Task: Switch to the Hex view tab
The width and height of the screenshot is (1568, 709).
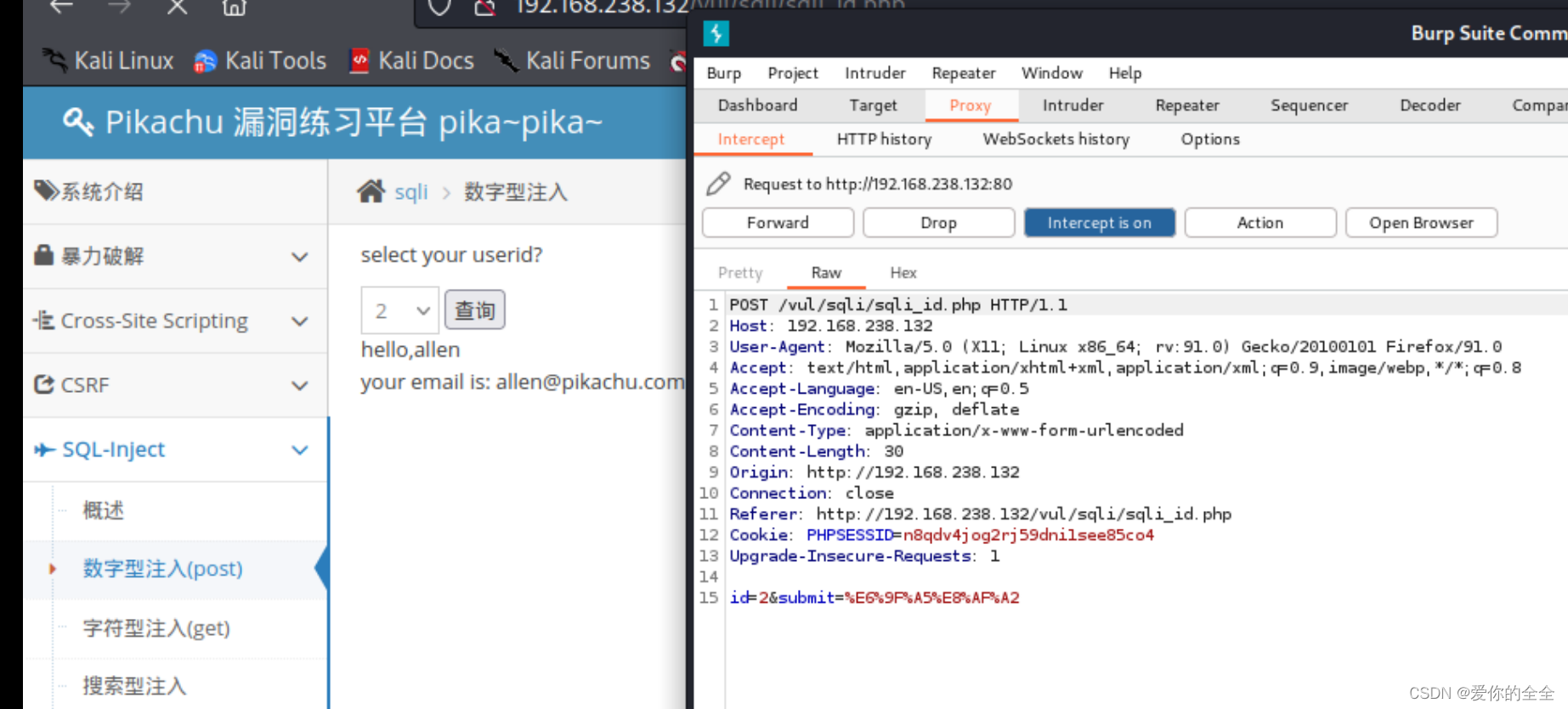Action: (x=903, y=273)
